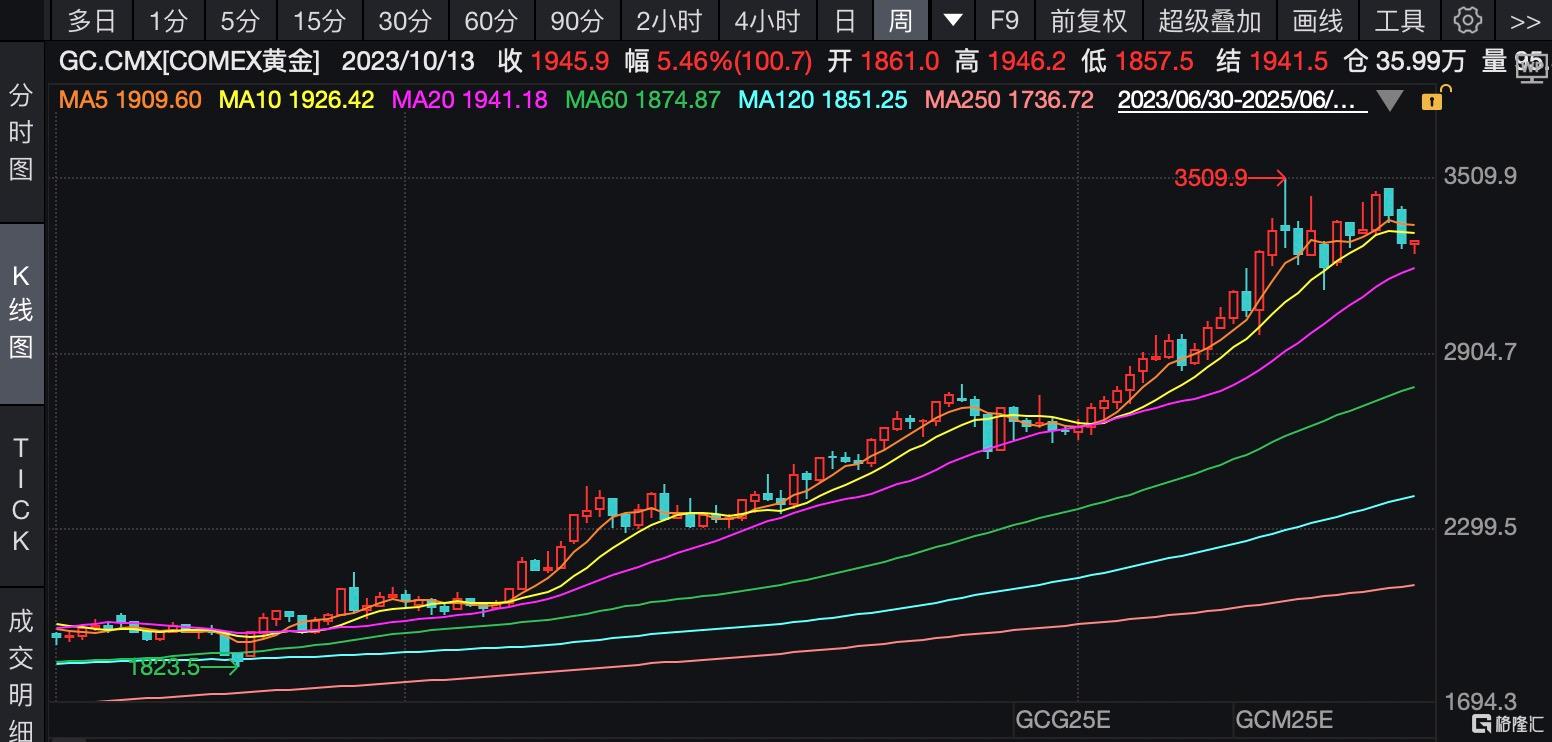The image size is (1552, 742).
Task: Click the 结 1941.5 settlement value
Action: [1271, 62]
